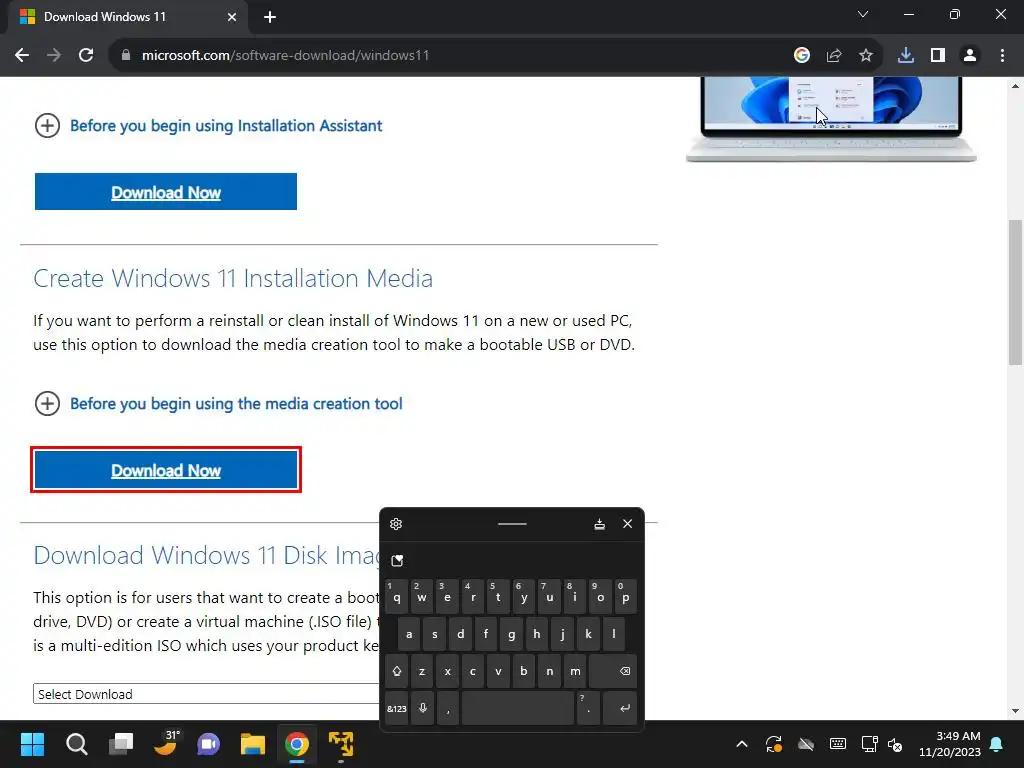Click the Create Windows 11 Installation Media heading
This screenshot has height=768, width=1024.
point(233,278)
